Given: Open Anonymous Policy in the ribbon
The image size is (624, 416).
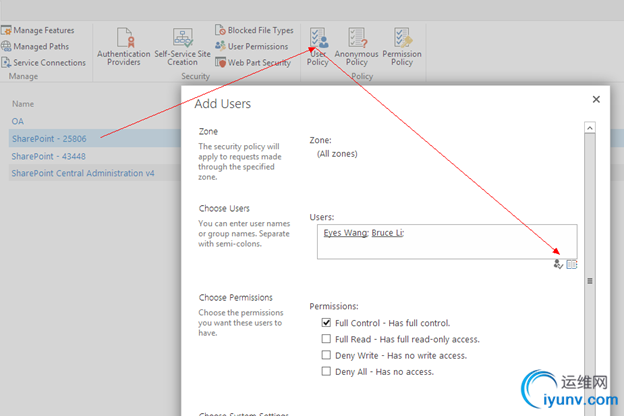Looking at the screenshot, I should (357, 47).
